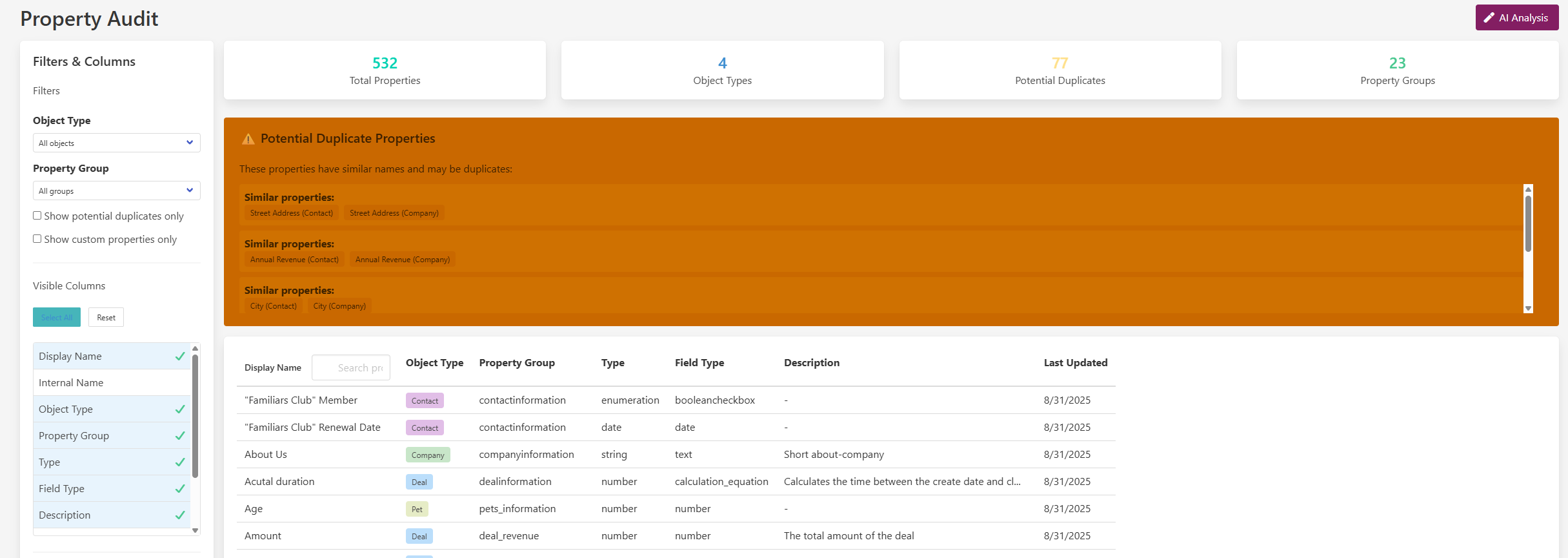
Task: Click the Annual Revenue (Company) tag
Action: click(403, 260)
